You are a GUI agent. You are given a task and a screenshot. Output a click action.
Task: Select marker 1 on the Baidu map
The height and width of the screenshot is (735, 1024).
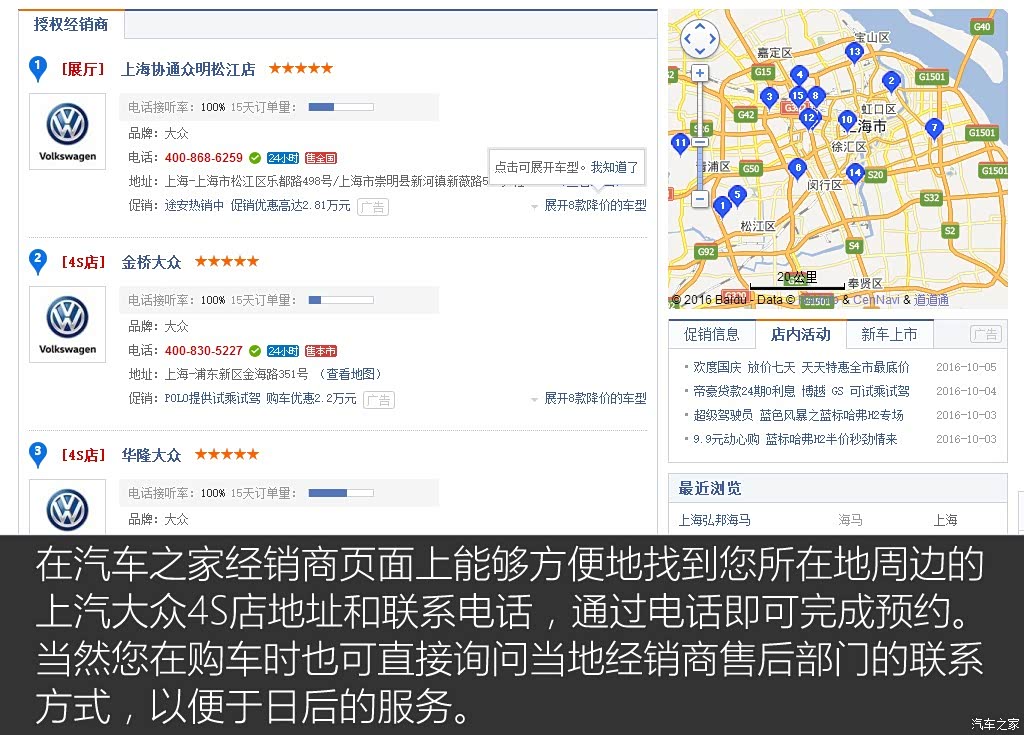pos(722,206)
